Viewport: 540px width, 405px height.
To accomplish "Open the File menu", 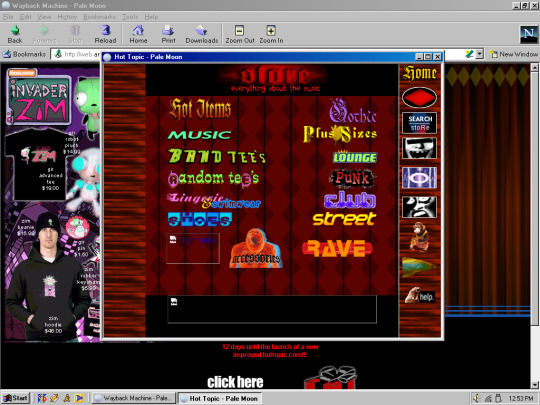I will 8,17.
